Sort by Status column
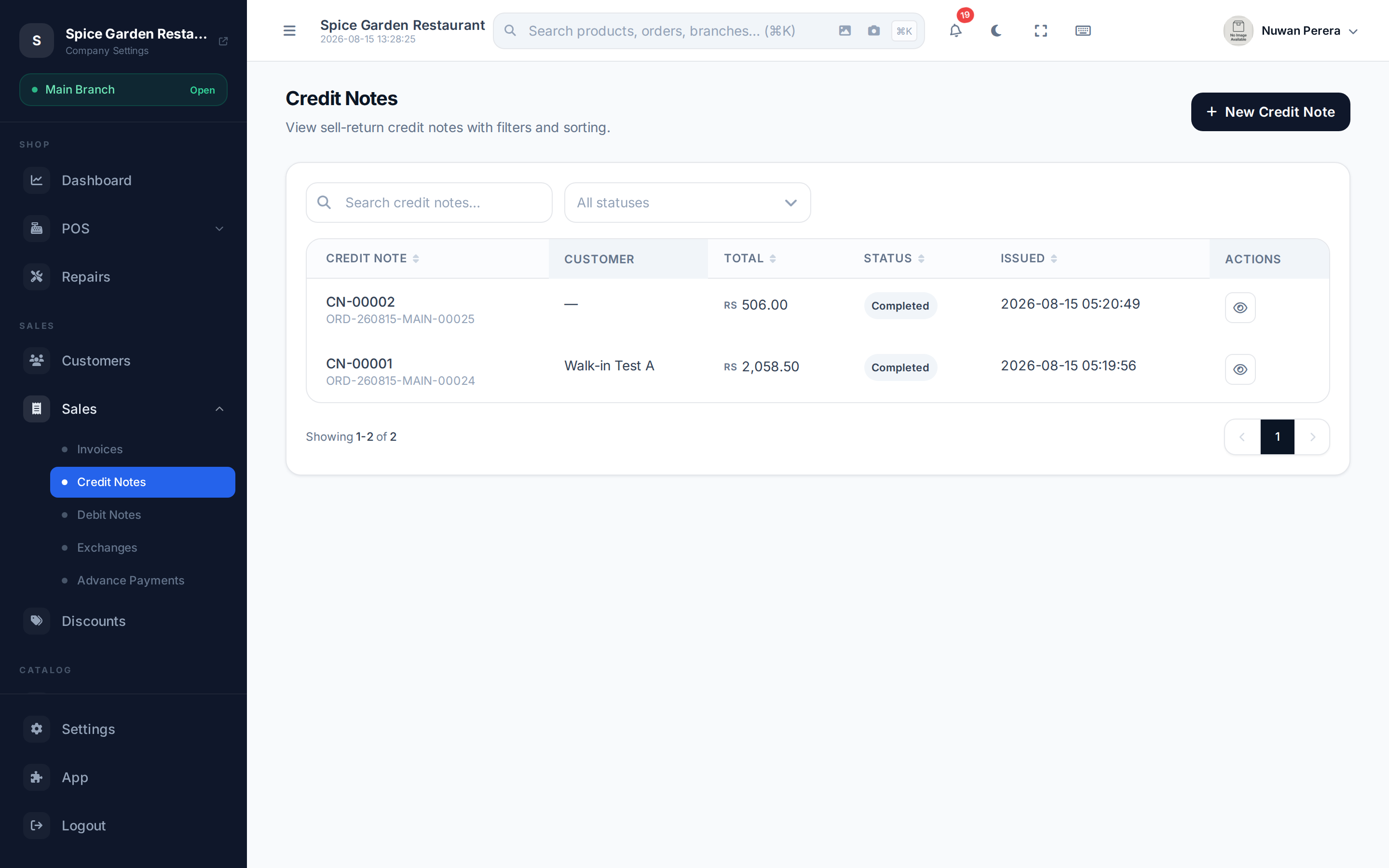Image resolution: width=1389 pixels, height=868 pixels. [x=894, y=258]
